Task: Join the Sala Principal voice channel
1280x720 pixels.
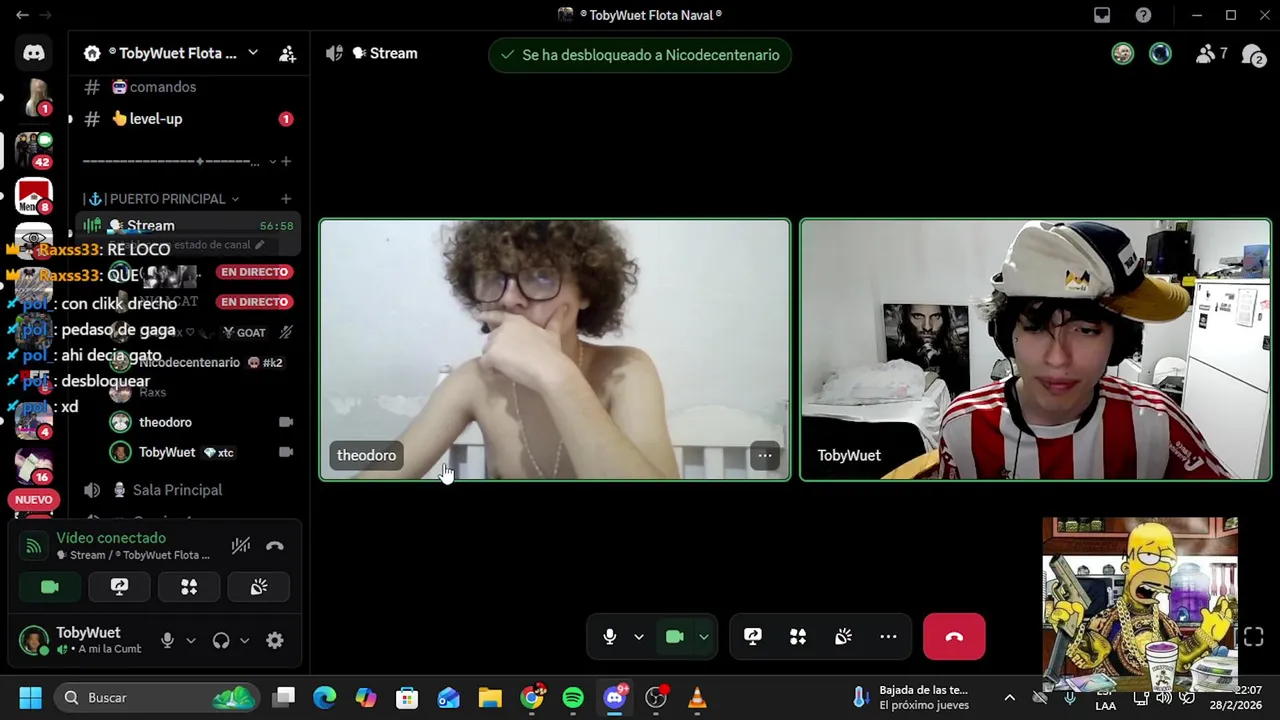Action: pyautogui.click(x=177, y=490)
